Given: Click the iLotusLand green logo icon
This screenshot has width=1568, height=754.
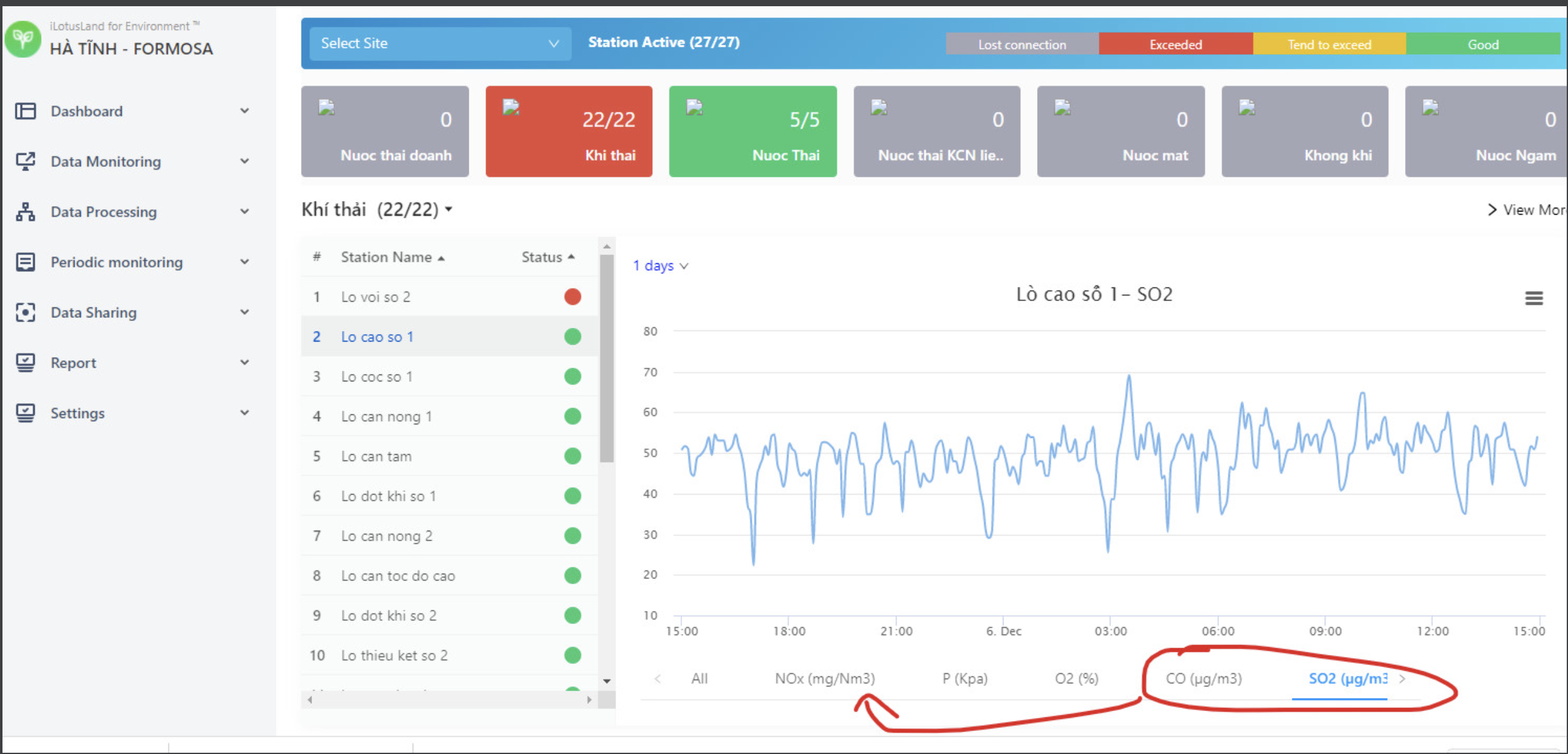Looking at the screenshot, I should click(x=23, y=39).
